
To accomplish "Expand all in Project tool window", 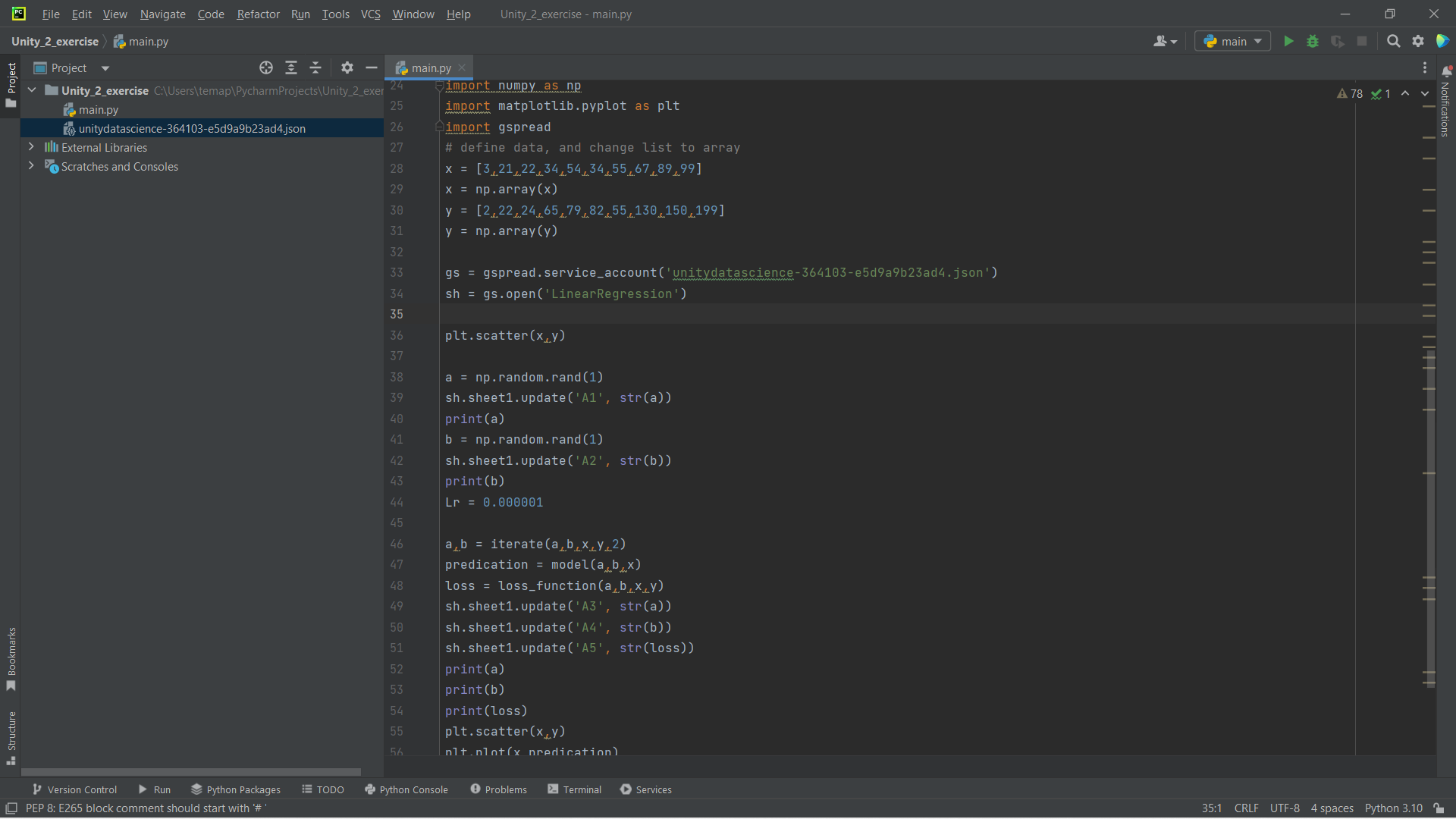I will (x=291, y=68).
